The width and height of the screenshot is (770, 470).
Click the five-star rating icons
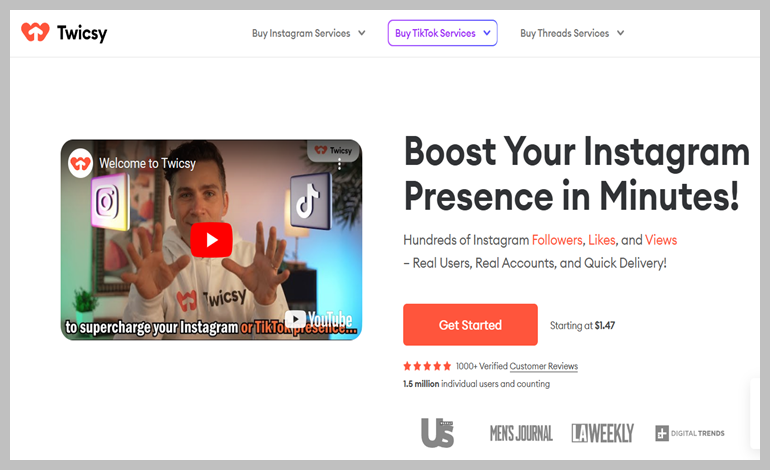tap(427, 366)
